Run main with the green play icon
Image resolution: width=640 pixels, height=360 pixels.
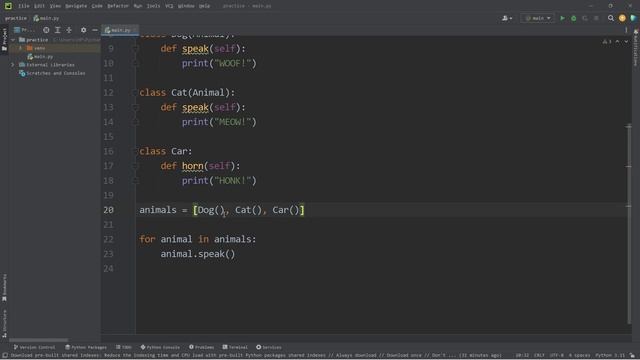(x=562, y=18)
